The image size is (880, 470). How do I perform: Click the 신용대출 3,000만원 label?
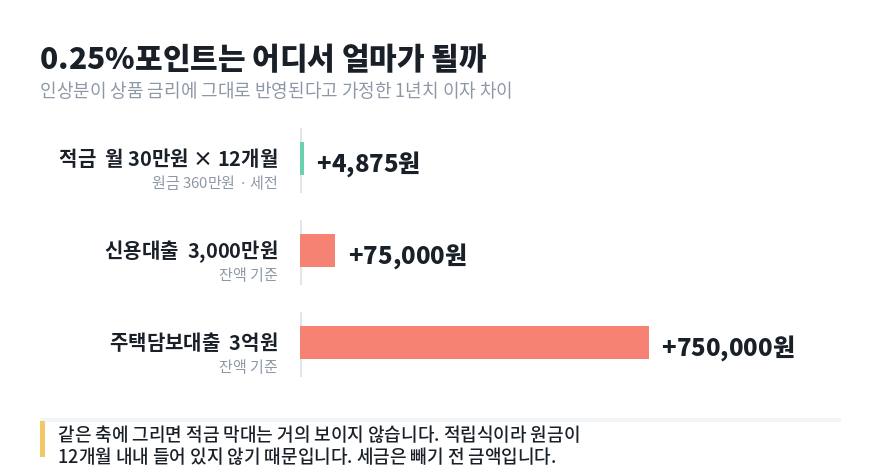click(x=192, y=250)
